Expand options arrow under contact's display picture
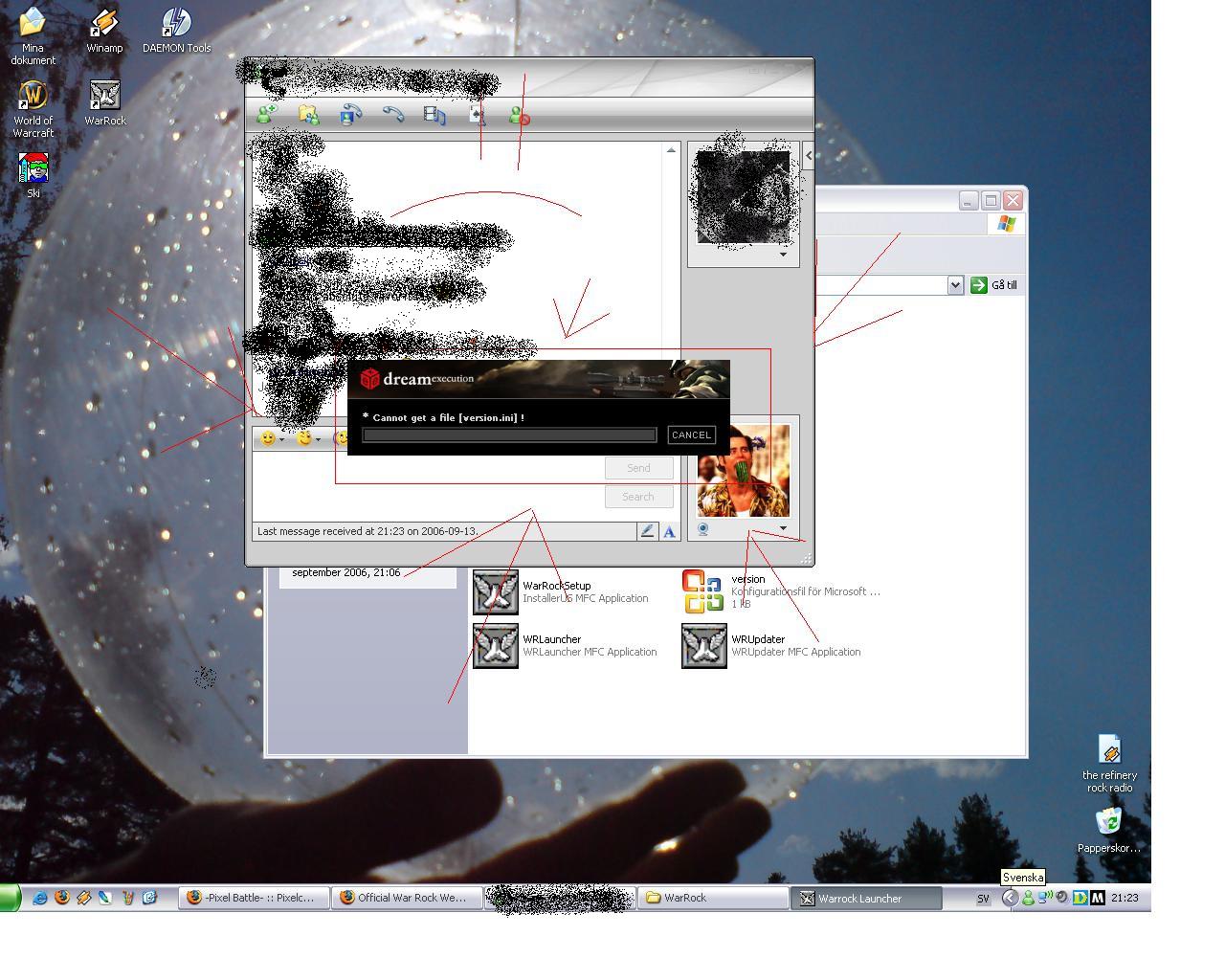This screenshot has width=1225, height=980. [x=783, y=255]
